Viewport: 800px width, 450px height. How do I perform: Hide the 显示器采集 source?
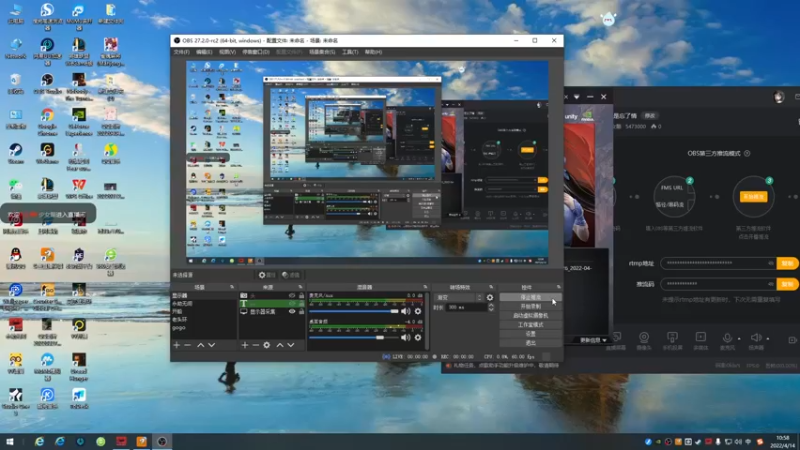tap(292, 312)
